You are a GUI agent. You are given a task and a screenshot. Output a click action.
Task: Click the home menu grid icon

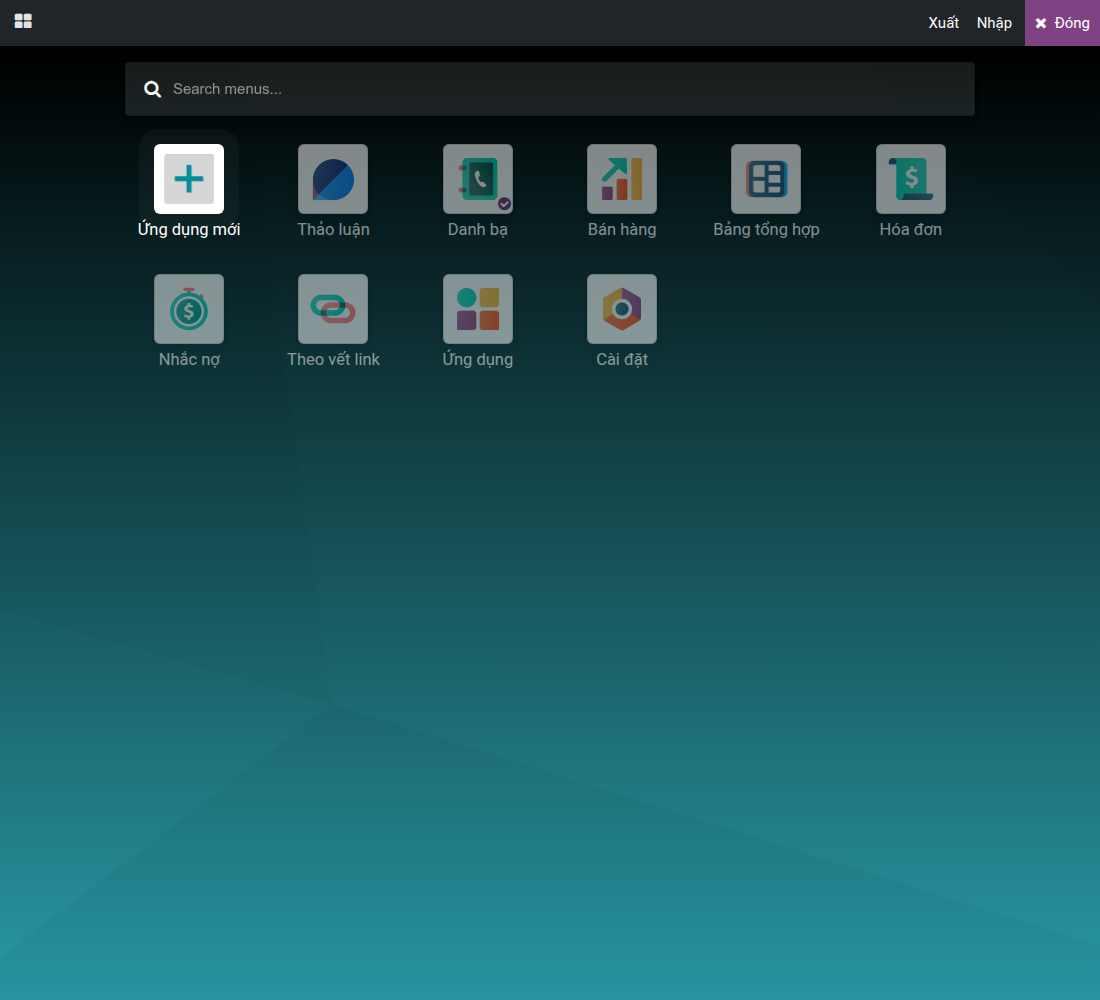click(x=23, y=21)
